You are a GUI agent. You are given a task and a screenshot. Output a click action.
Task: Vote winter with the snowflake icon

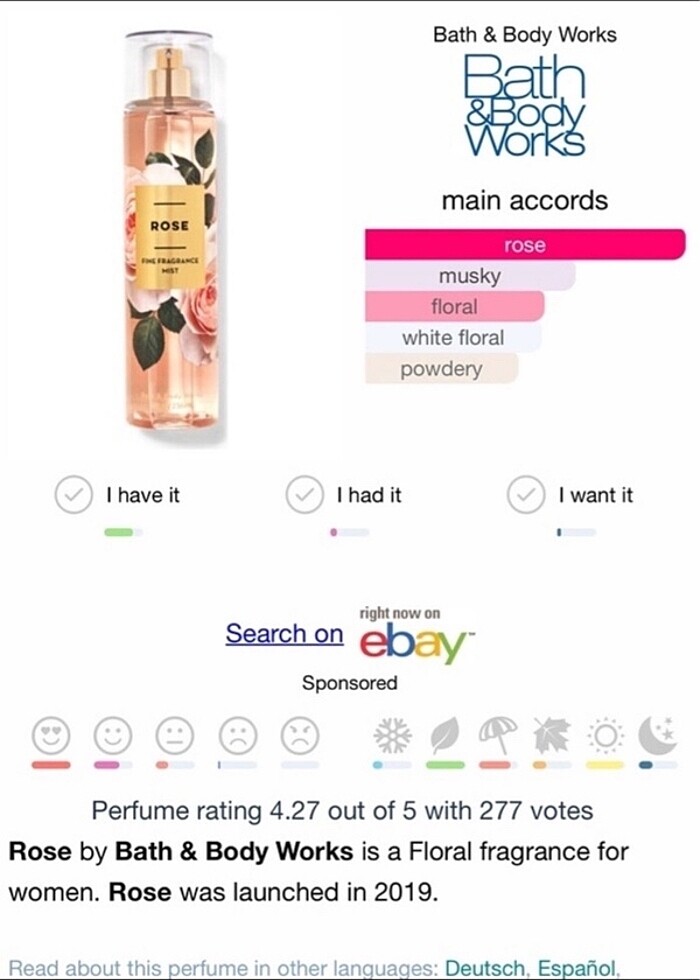[x=391, y=736]
